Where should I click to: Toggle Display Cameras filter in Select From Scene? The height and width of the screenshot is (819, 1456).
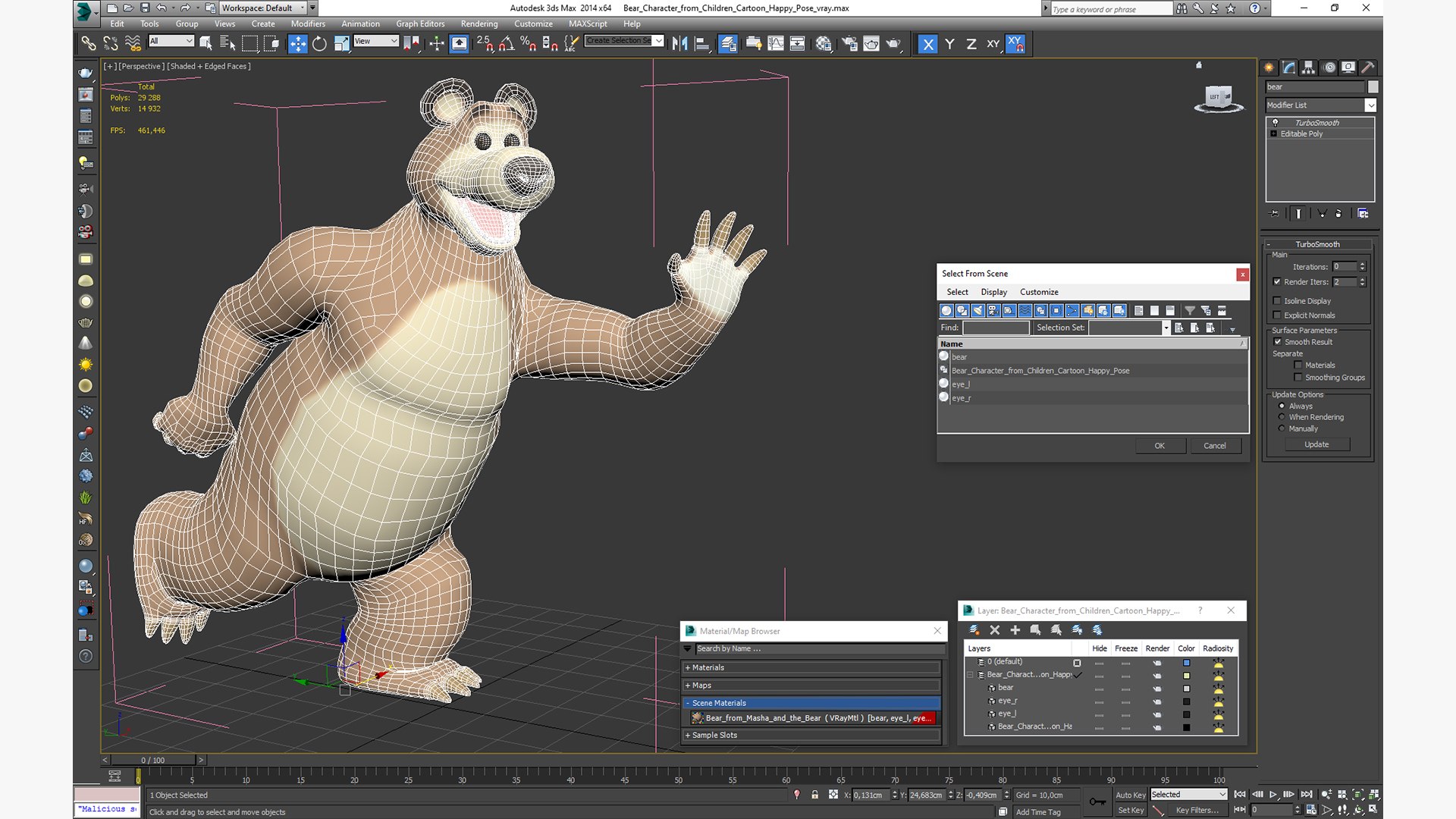pyautogui.click(x=993, y=310)
